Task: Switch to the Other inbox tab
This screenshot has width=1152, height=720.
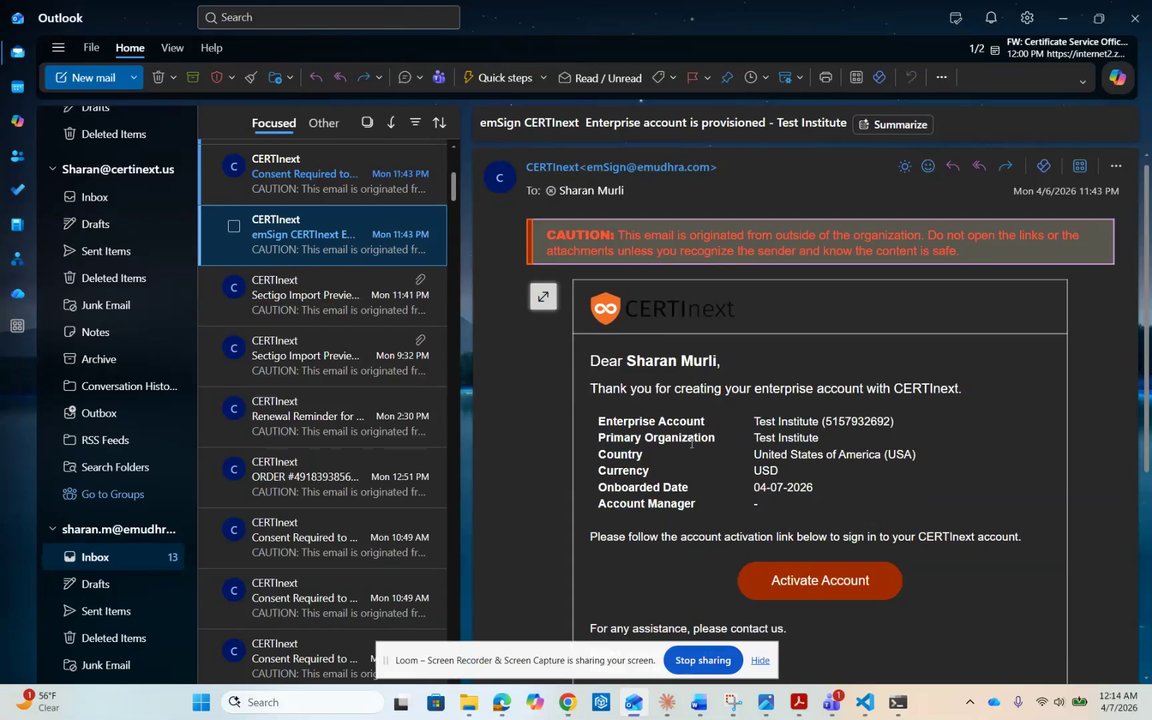Action: click(x=323, y=123)
